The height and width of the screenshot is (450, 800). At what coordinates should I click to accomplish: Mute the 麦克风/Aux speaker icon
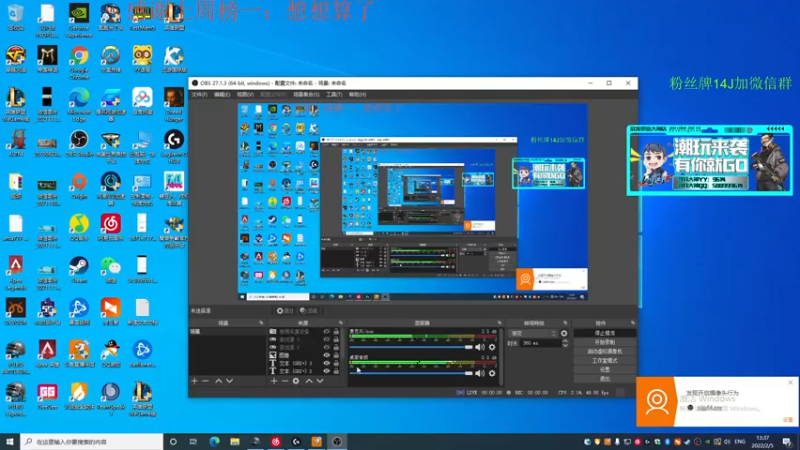[480, 347]
